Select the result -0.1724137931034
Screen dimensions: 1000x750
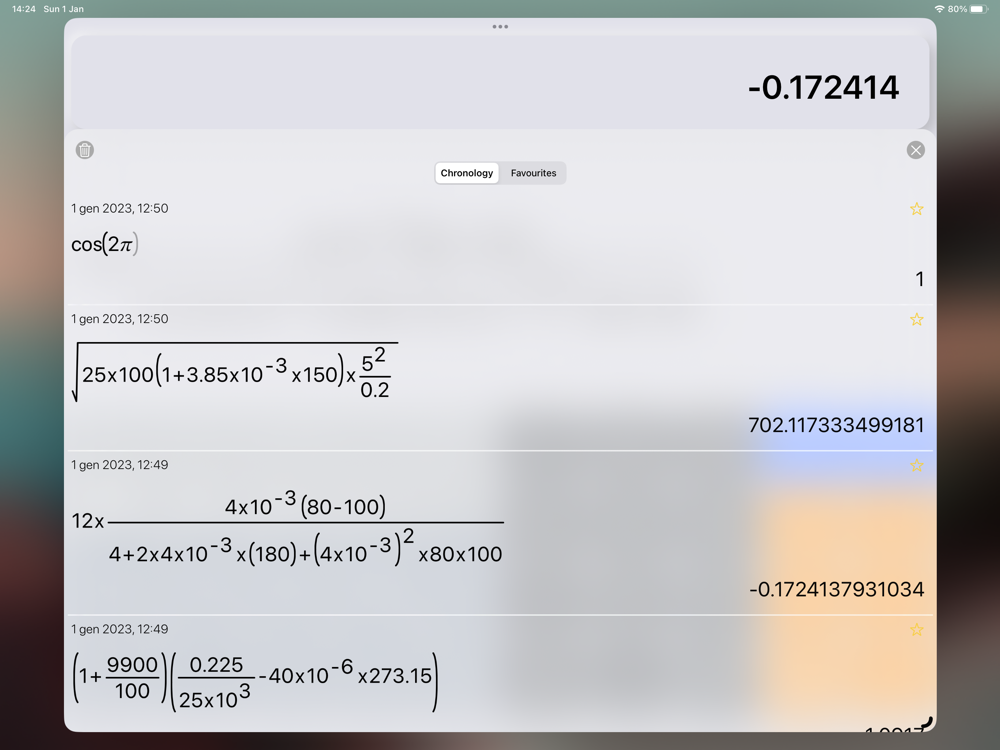tap(837, 589)
